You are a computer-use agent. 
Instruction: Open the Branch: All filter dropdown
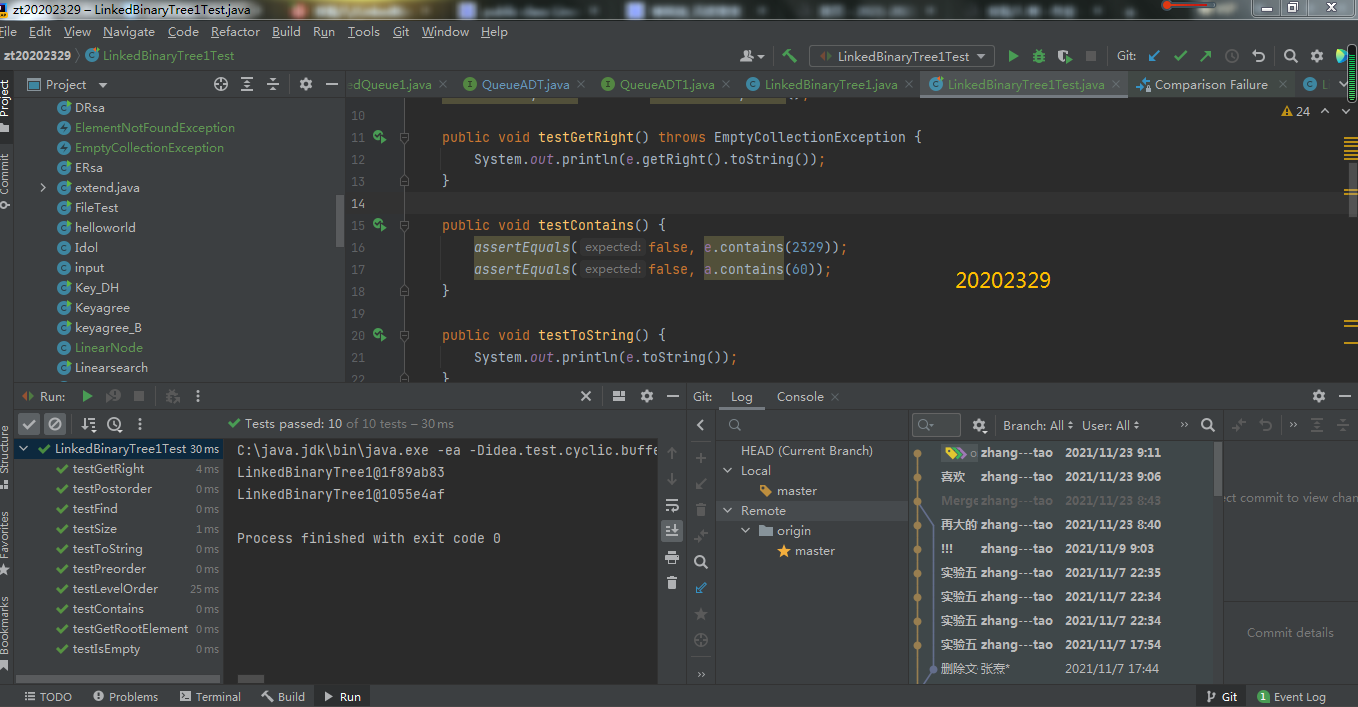point(1038,425)
